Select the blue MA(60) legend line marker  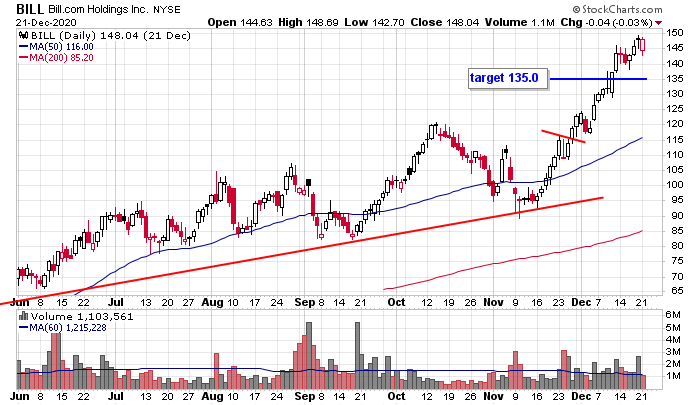point(24,328)
